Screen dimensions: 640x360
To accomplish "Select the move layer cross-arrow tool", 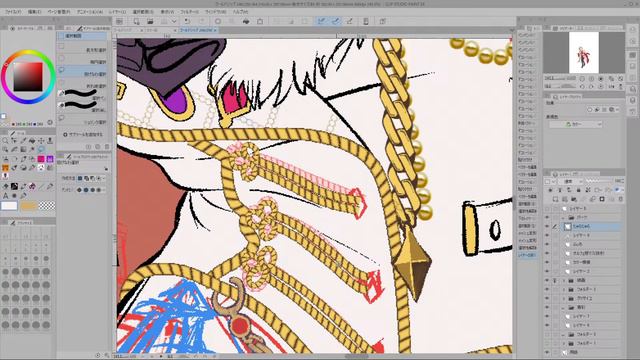I will 41,141.
